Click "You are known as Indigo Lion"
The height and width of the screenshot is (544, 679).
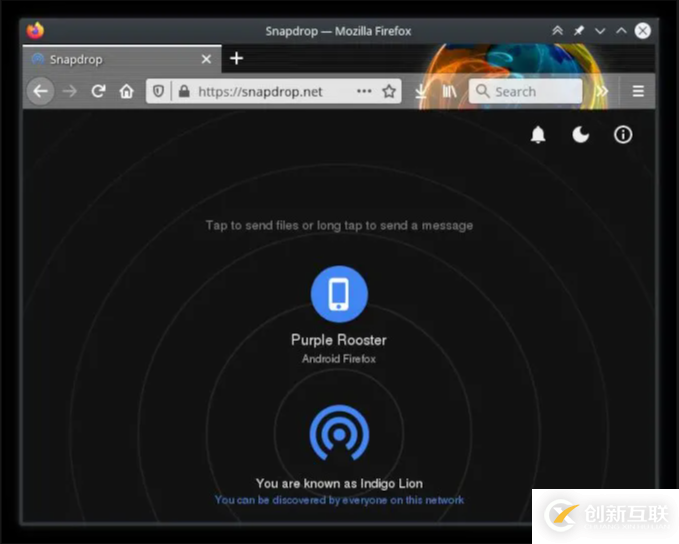[339, 483]
